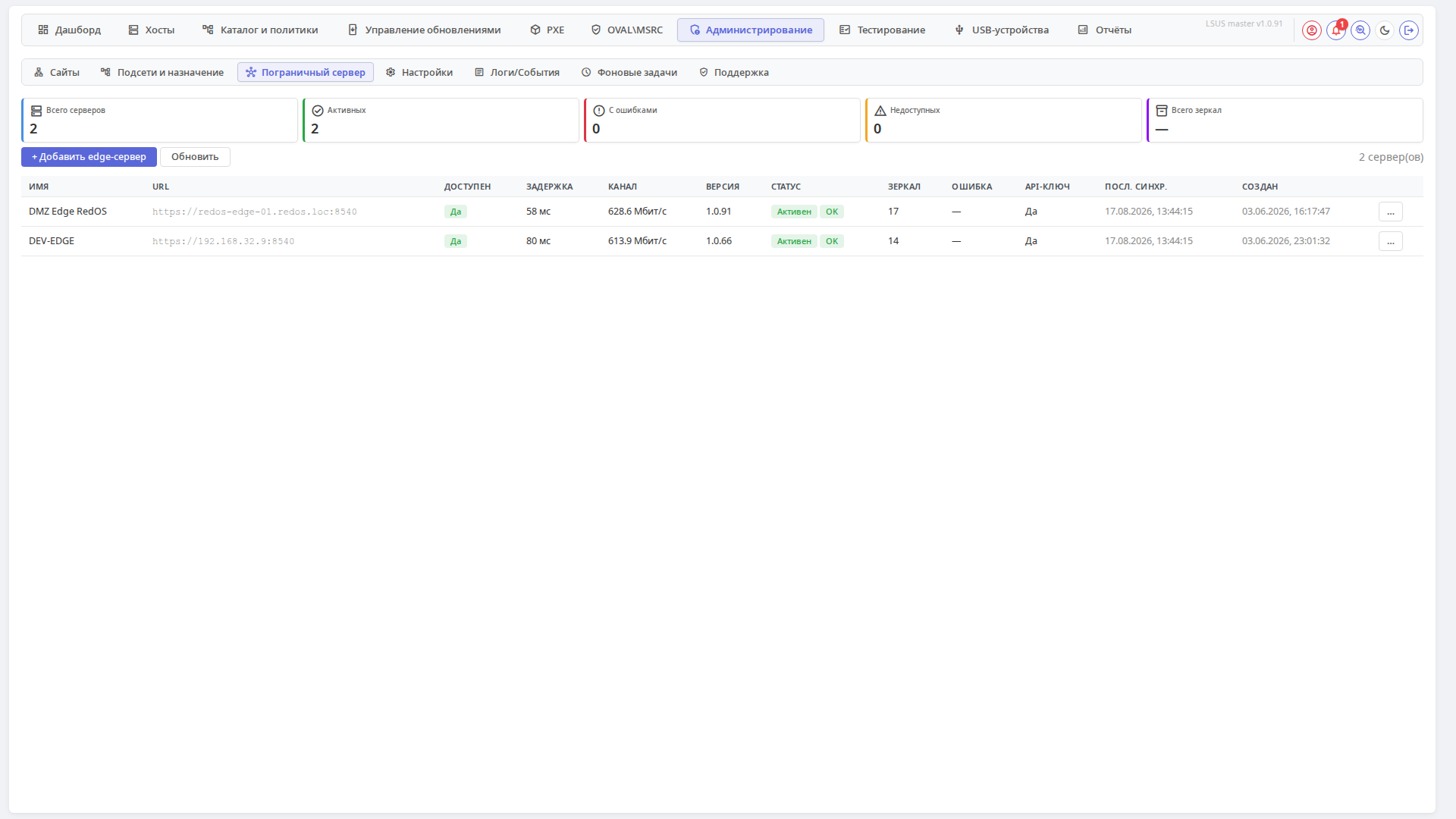Click the ИМЯ column header
The image size is (1456, 819).
coord(39,187)
